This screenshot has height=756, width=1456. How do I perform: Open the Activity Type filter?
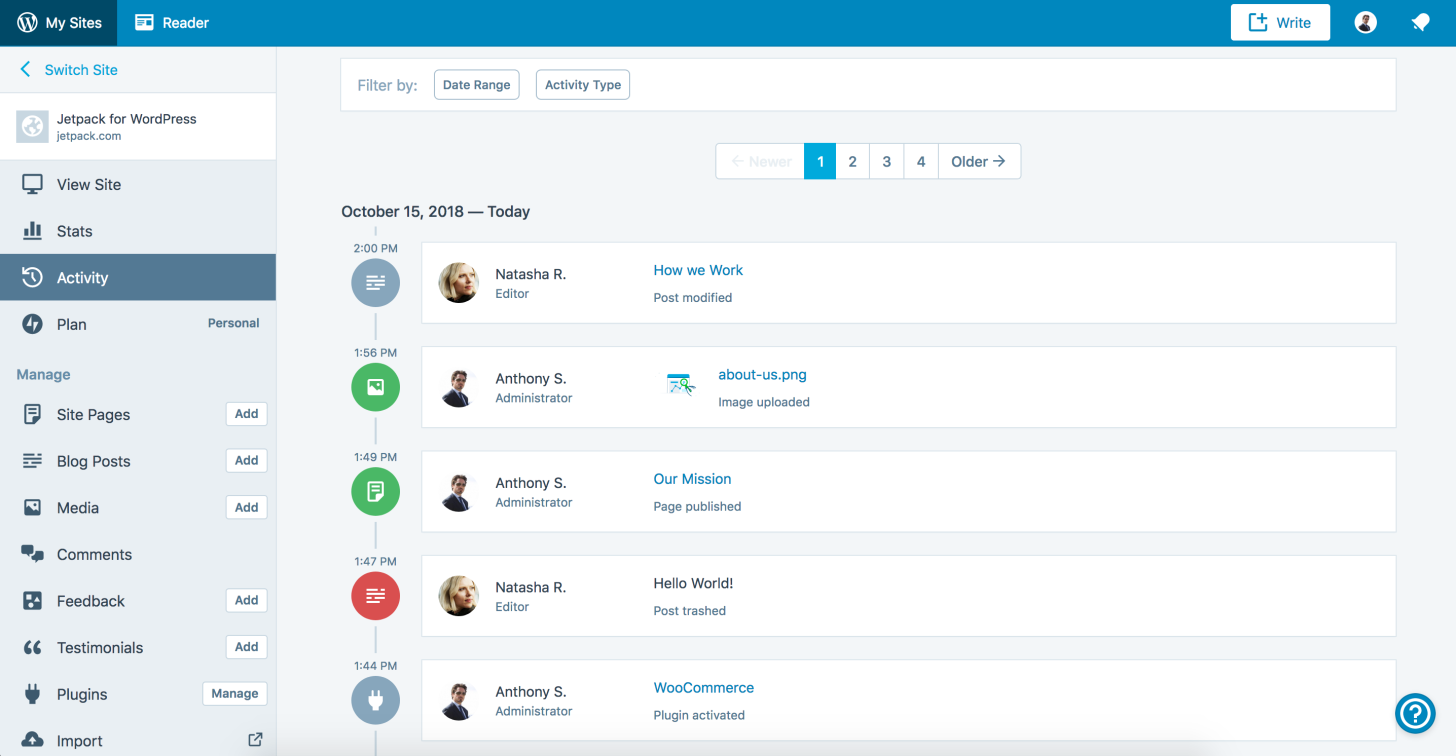(582, 84)
